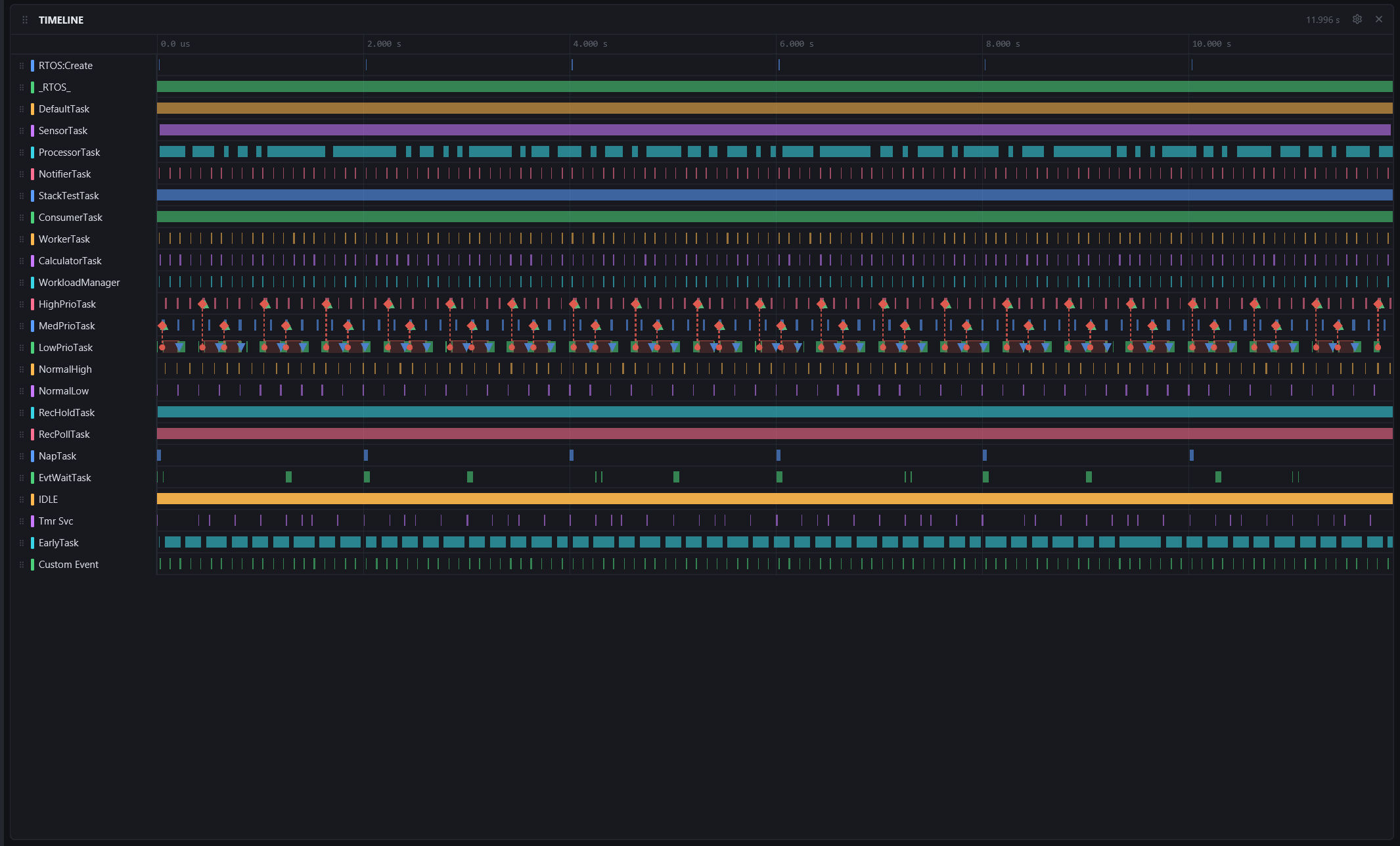Select the CalculatorTask track label
Viewport: 1400px width, 846px height.
click(x=70, y=261)
